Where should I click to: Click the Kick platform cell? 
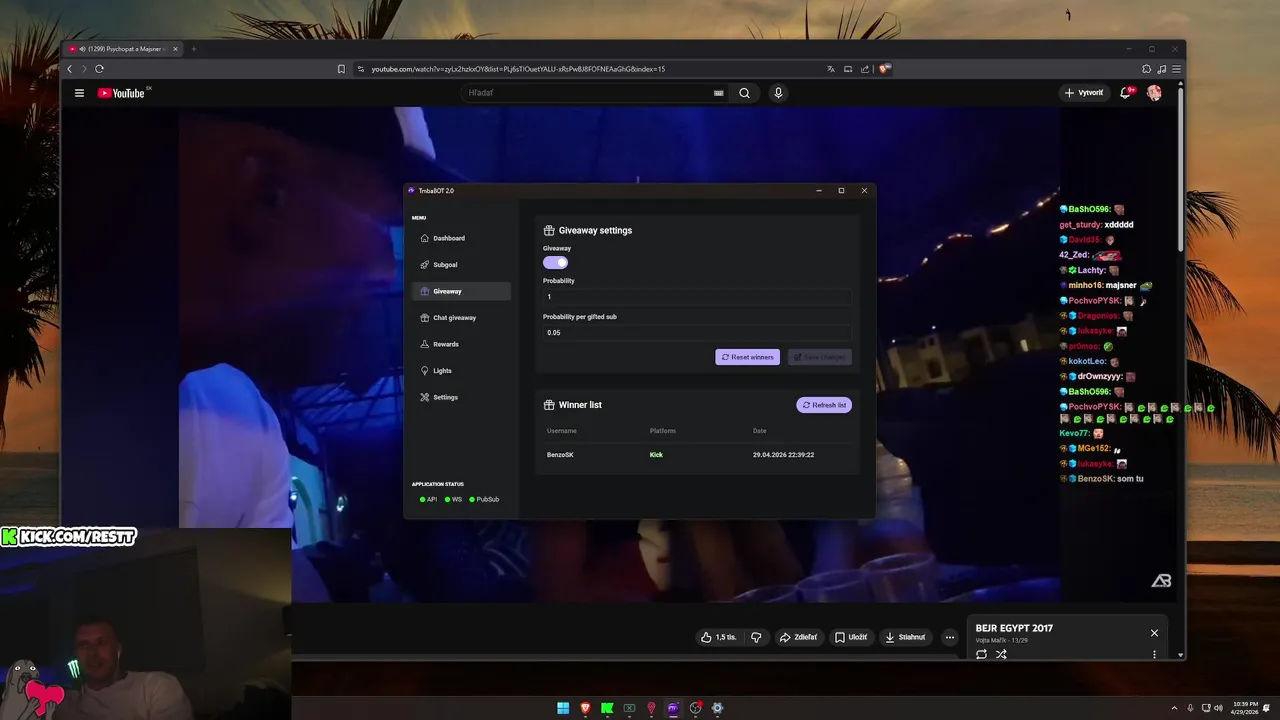coord(656,455)
